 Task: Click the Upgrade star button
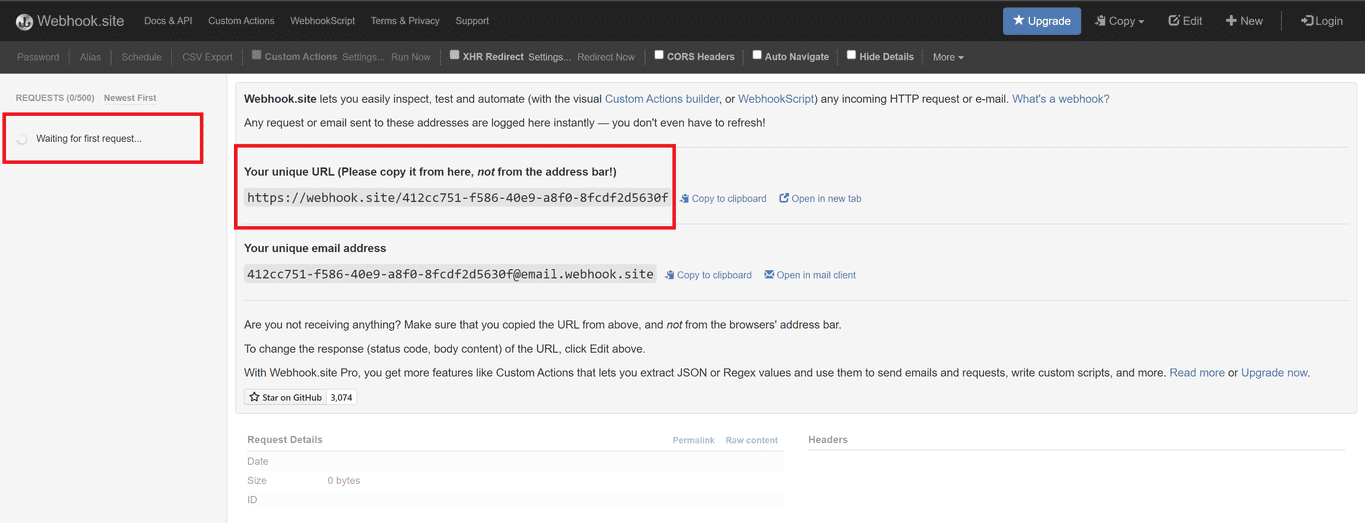(1041, 21)
